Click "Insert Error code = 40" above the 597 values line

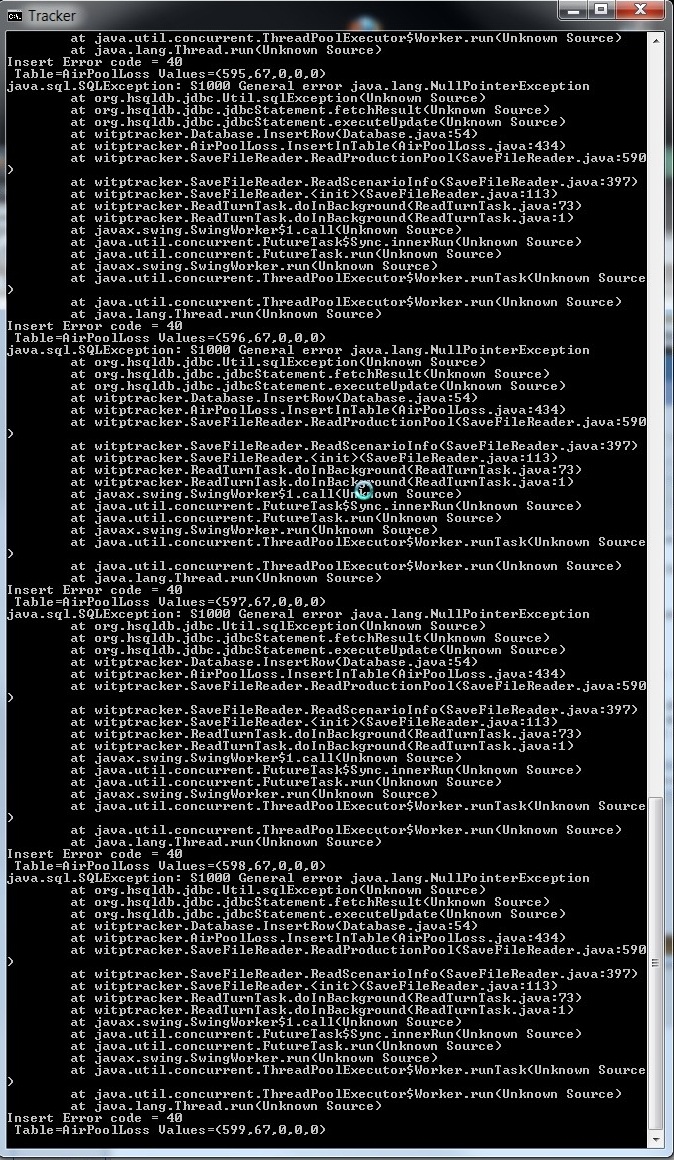click(x=95, y=590)
